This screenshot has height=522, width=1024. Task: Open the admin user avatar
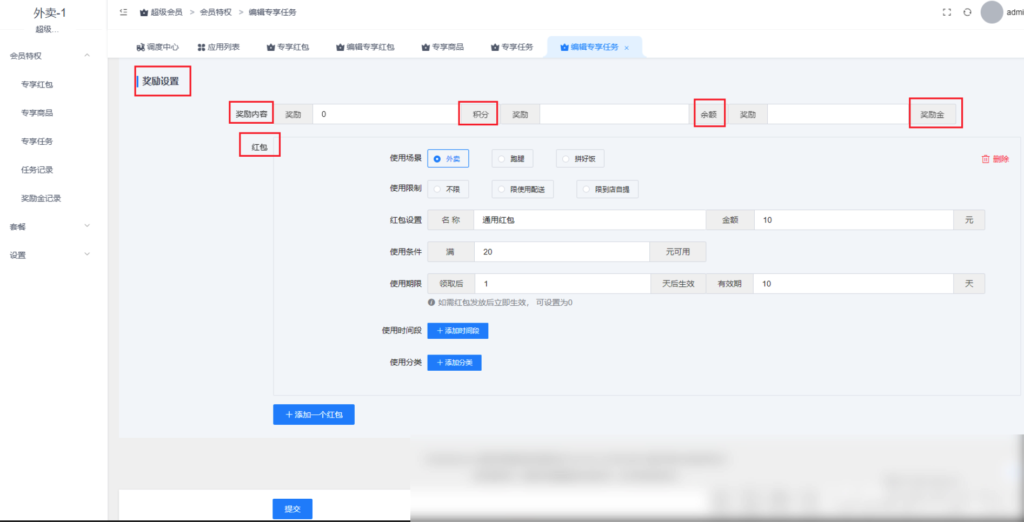[991, 12]
